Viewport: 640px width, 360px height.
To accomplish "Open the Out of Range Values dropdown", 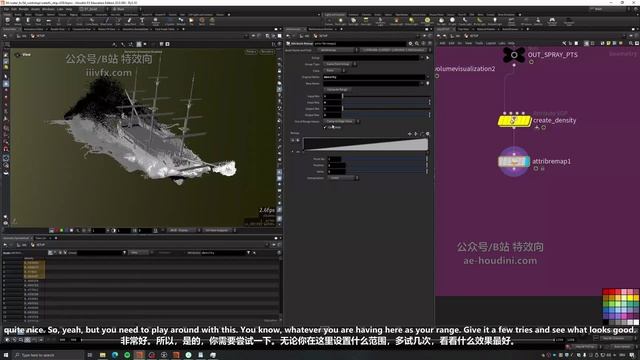I will [x=342, y=121].
